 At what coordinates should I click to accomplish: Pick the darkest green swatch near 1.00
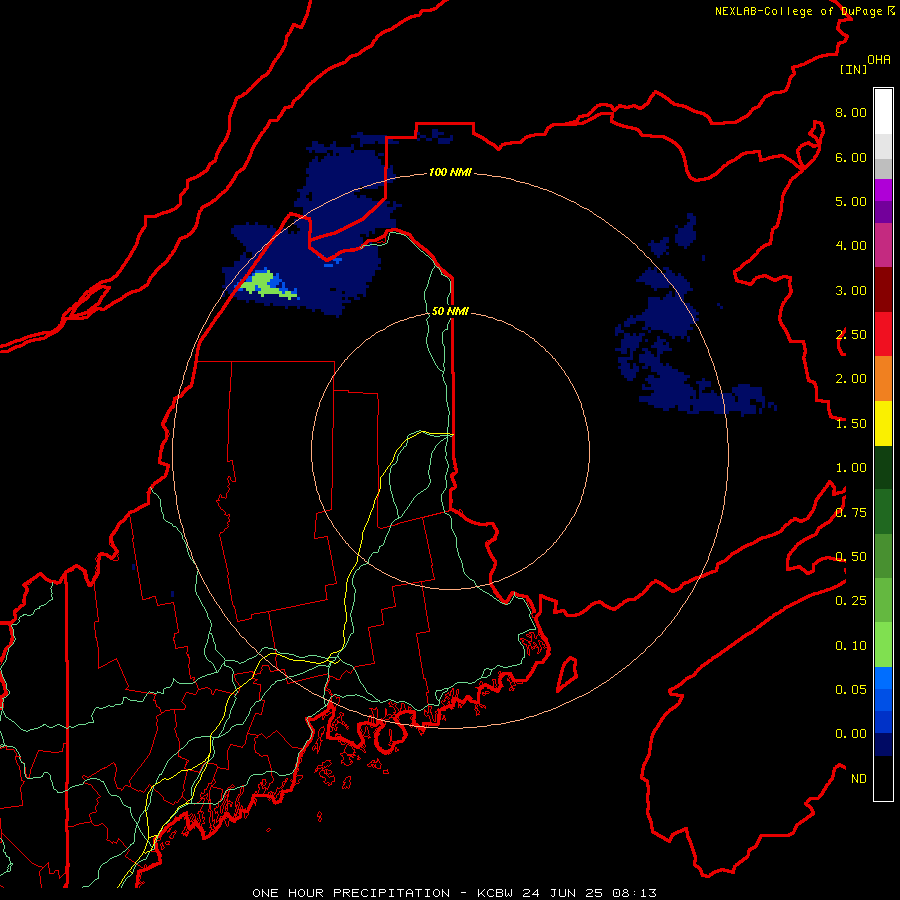tap(883, 467)
